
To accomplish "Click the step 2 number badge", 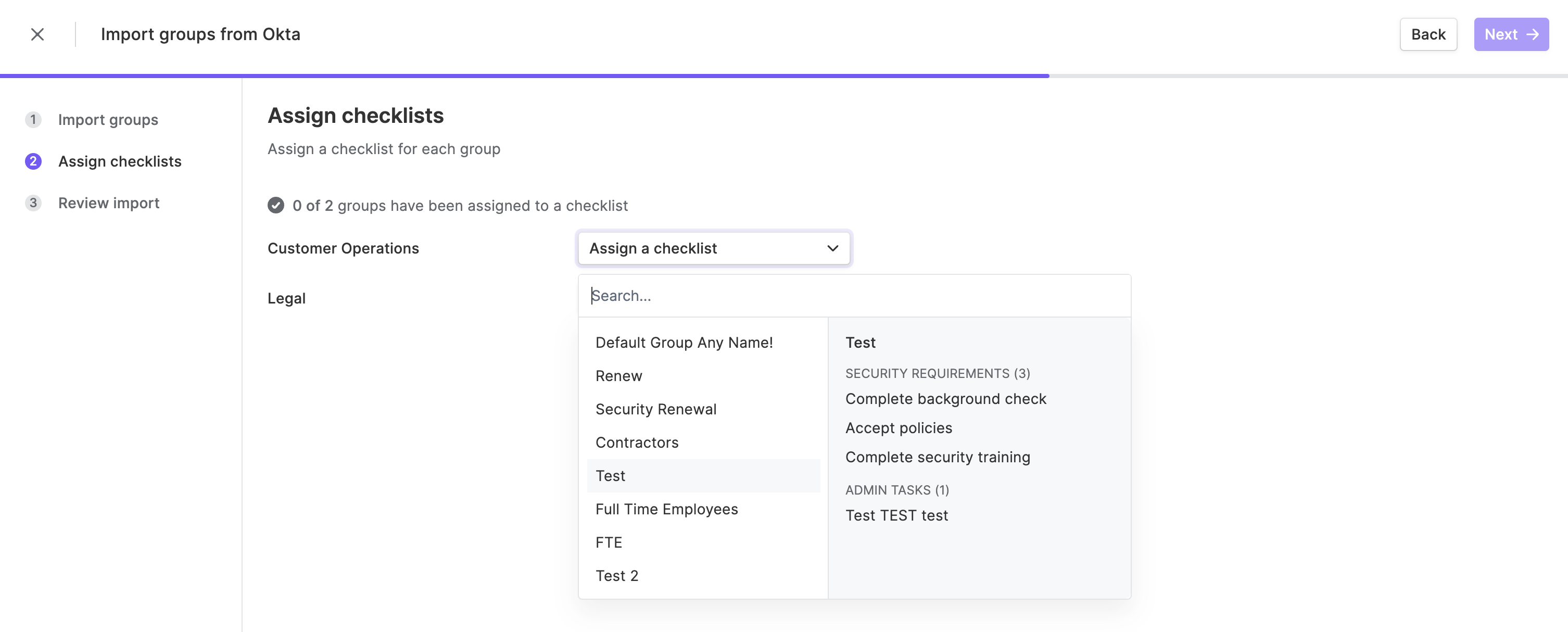I will coord(33,161).
